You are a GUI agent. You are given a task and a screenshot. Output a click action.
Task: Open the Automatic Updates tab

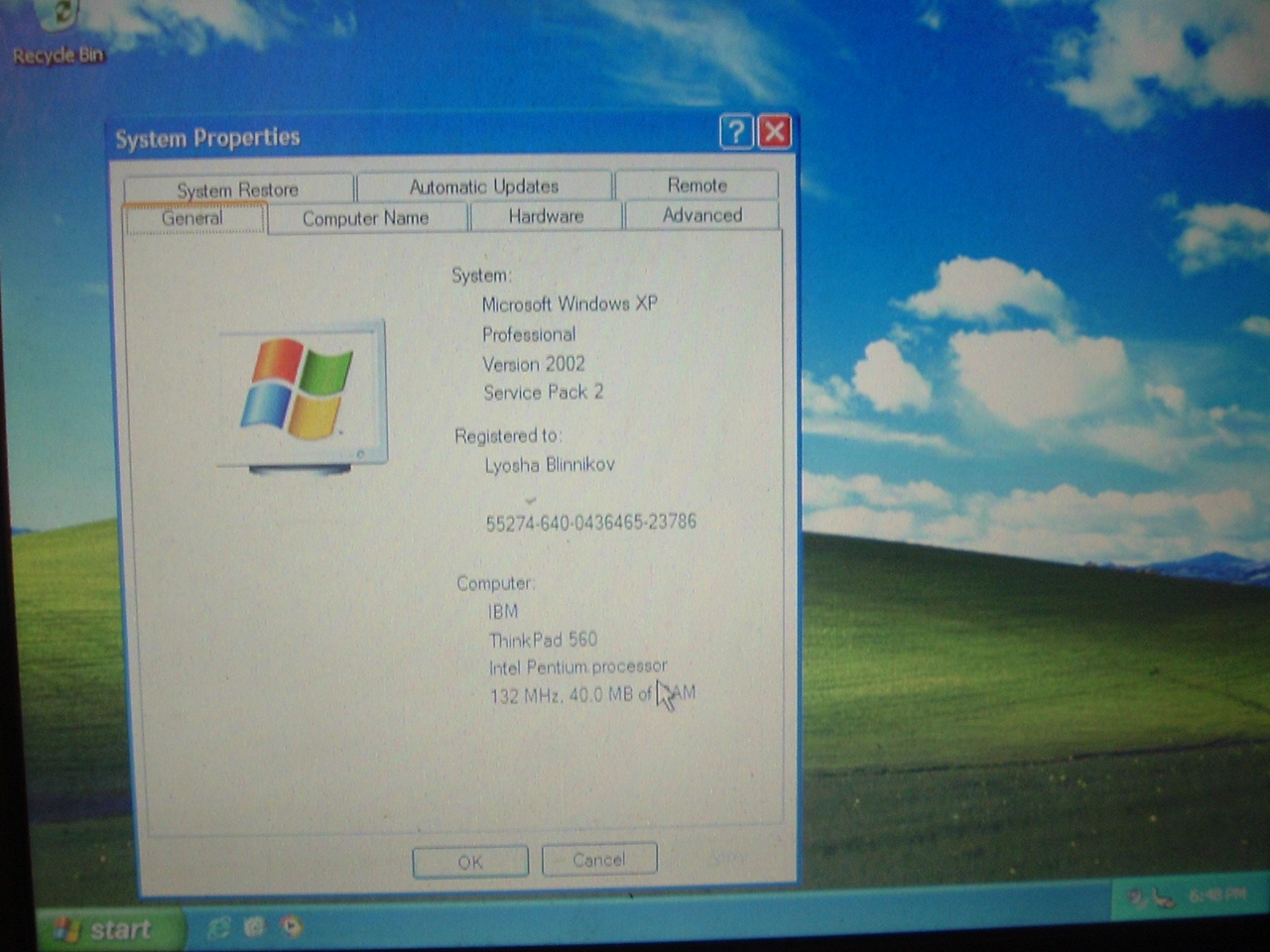pos(484,185)
